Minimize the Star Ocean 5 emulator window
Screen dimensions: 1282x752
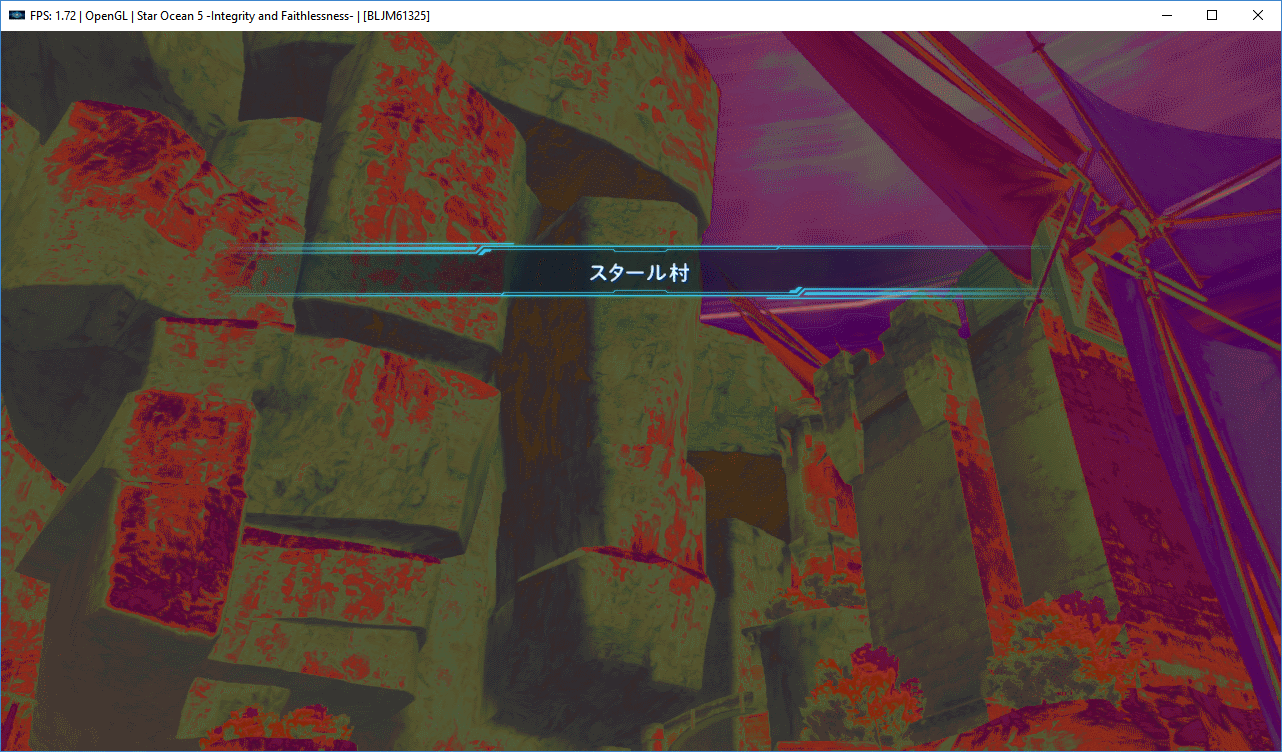click(1166, 16)
